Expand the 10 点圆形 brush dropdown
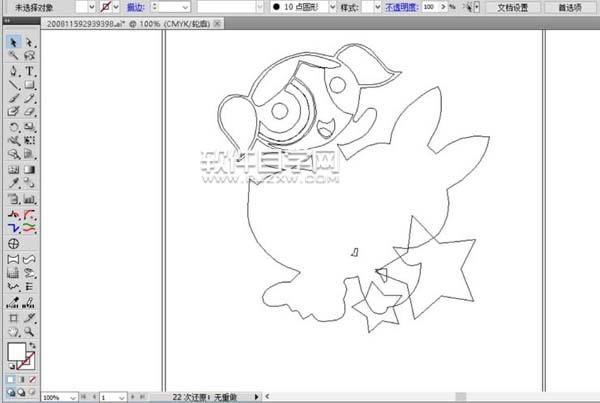The image size is (600, 403). (332, 7)
